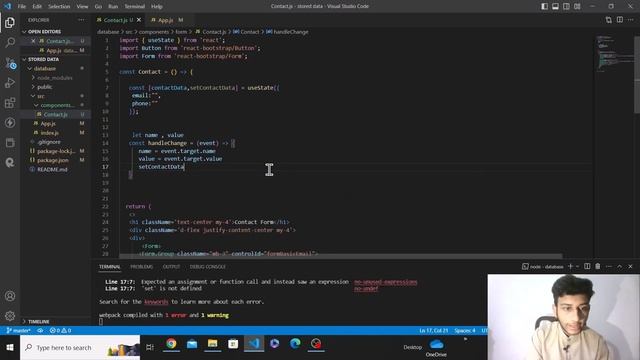
Task: Switch to the Output panel tab
Action: tap(171, 267)
